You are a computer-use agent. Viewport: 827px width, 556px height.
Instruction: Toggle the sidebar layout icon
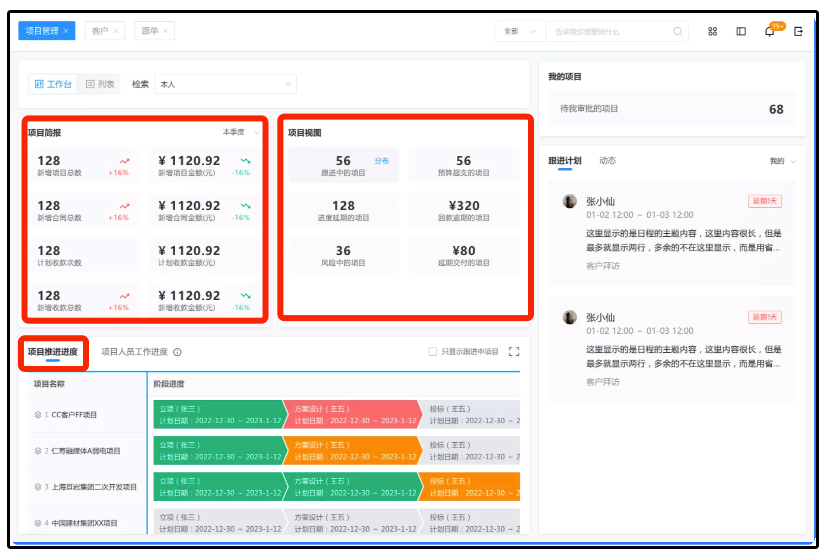(741, 32)
